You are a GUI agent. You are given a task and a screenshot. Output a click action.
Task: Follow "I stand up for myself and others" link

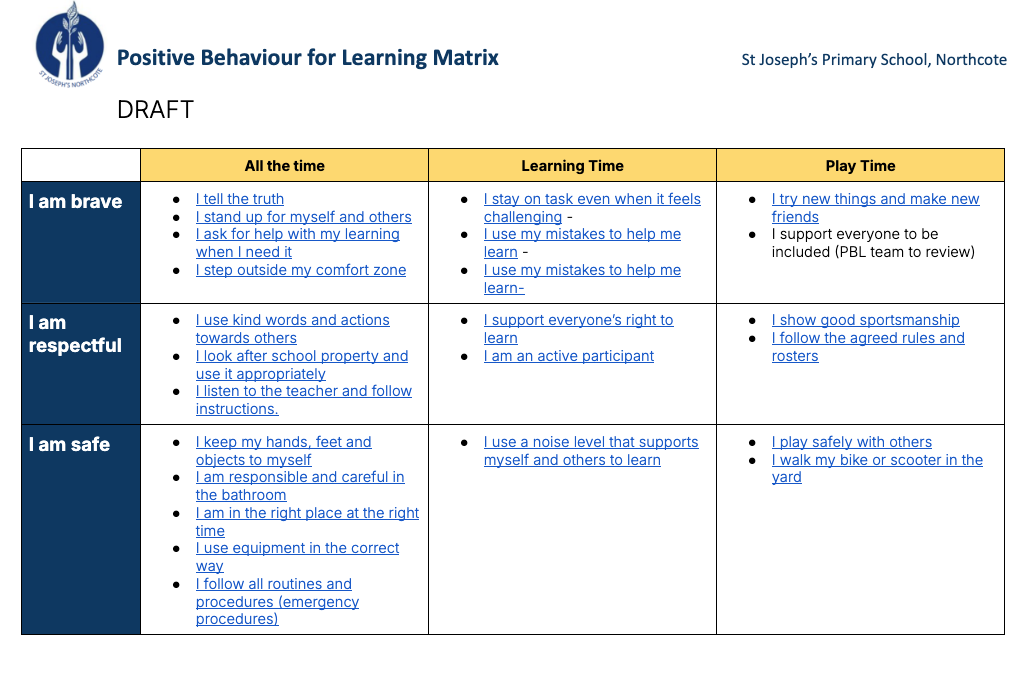tap(303, 217)
